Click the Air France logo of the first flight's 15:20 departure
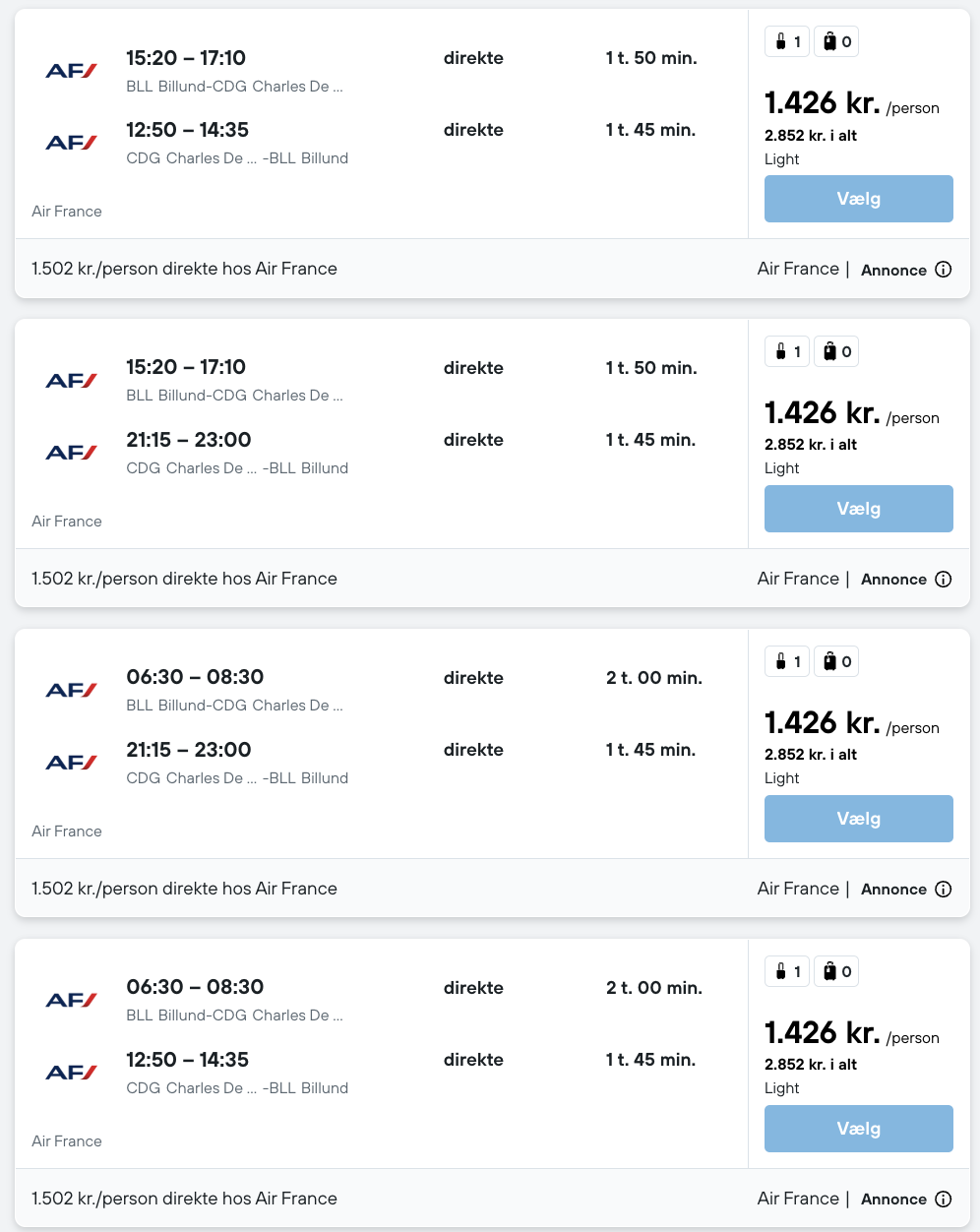 71,71
